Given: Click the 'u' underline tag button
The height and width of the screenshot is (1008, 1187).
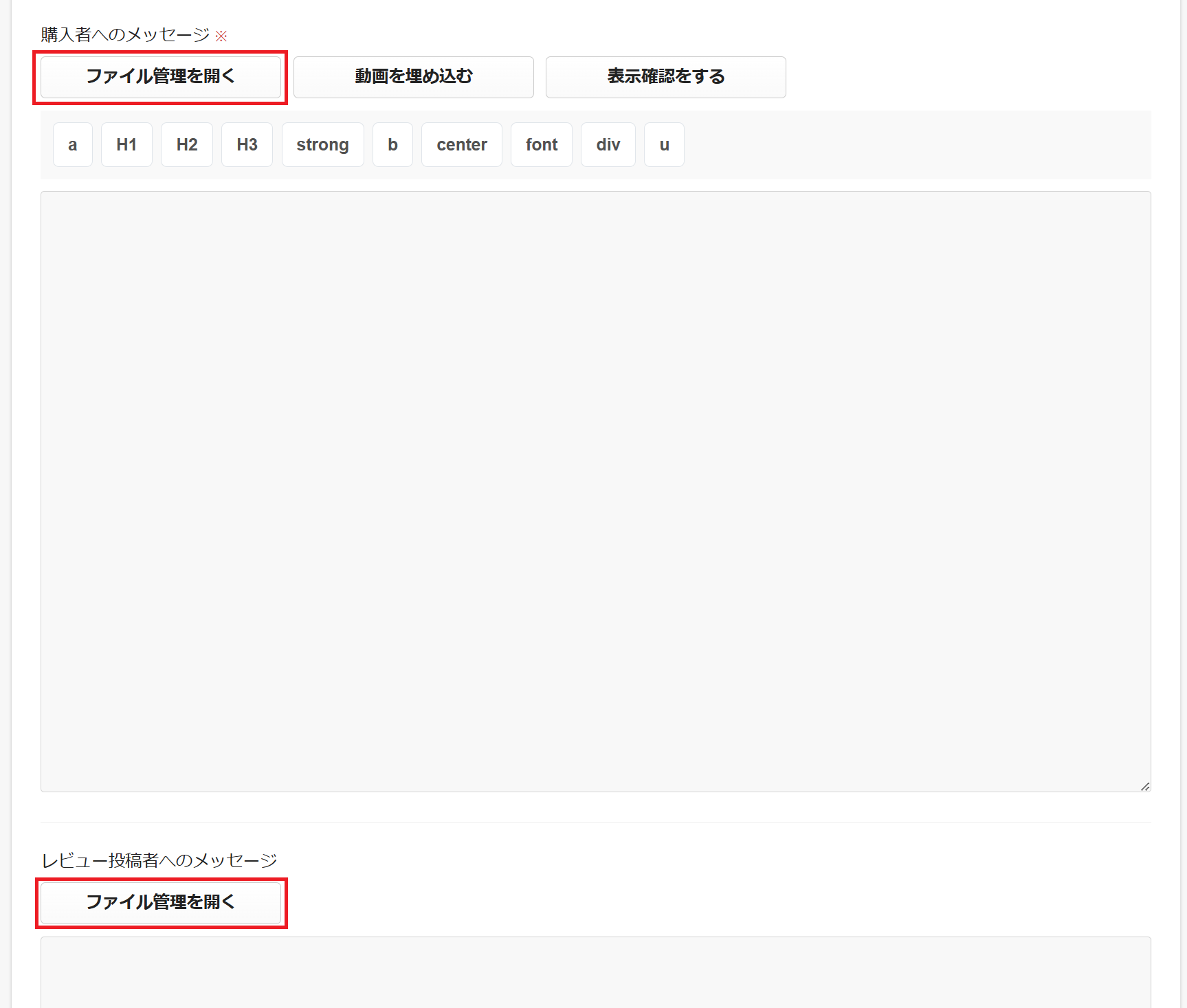Looking at the screenshot, I should (664, 145).
